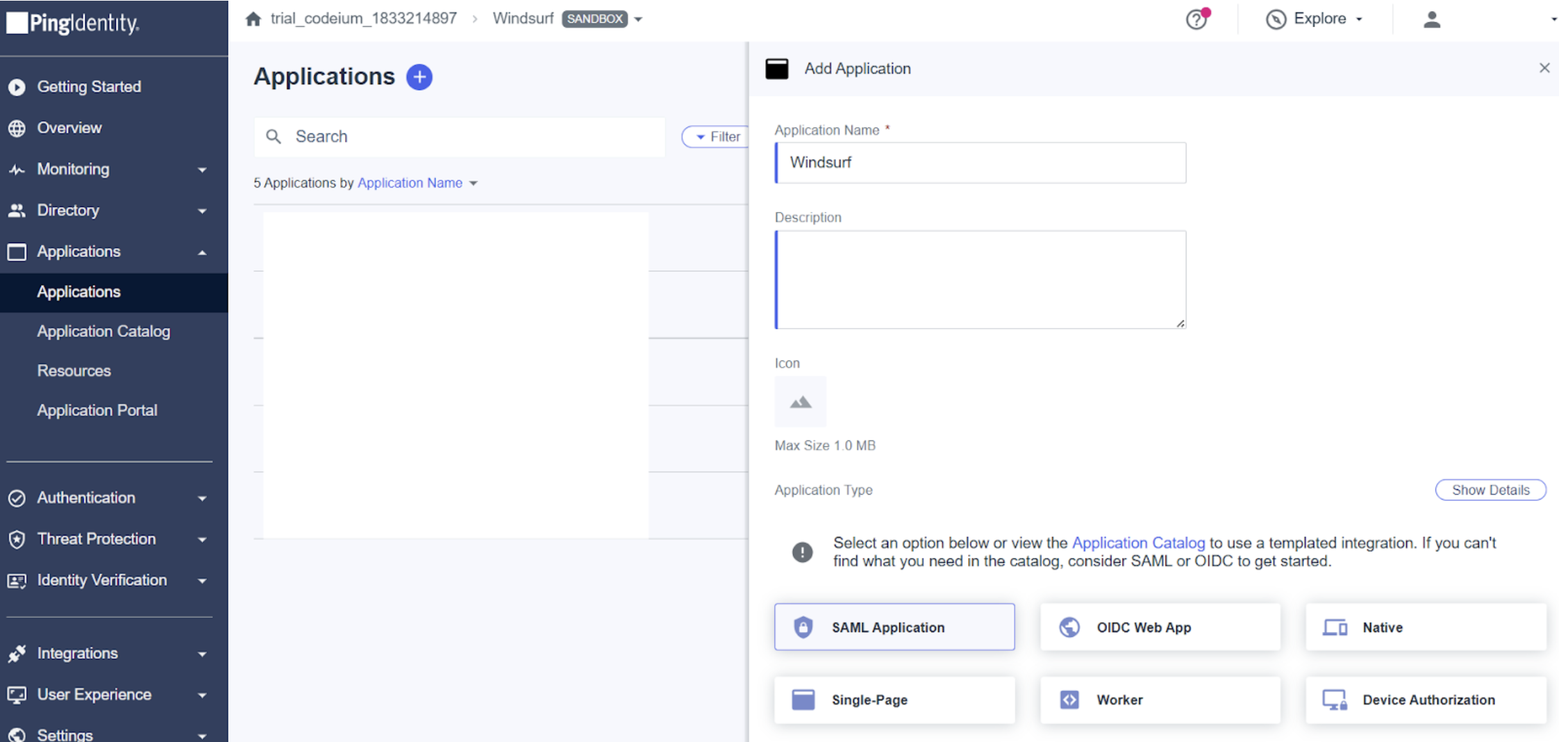Open Application Catalog in sidebar

pos(103,331)
